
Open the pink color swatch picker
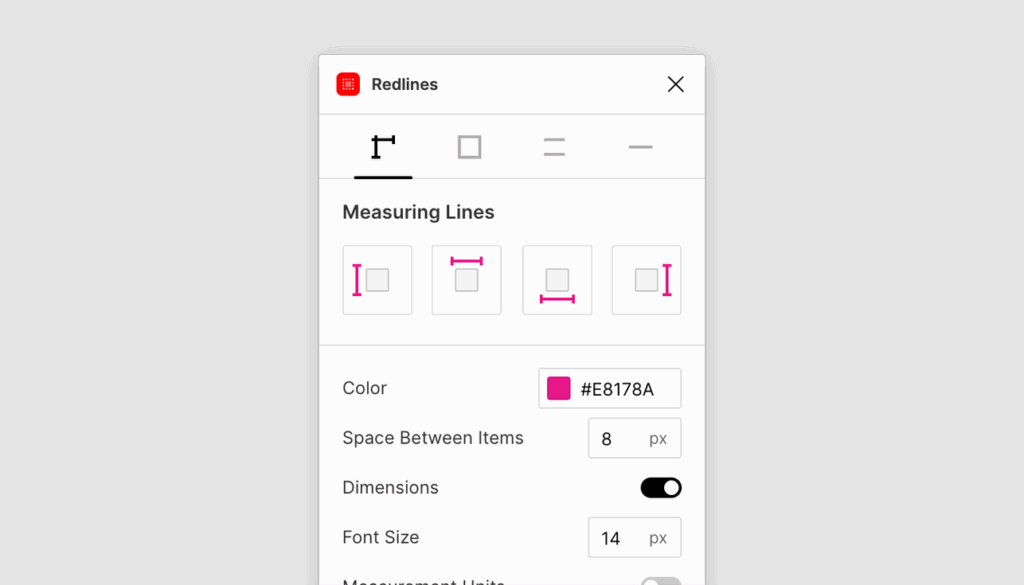(559, 388)
